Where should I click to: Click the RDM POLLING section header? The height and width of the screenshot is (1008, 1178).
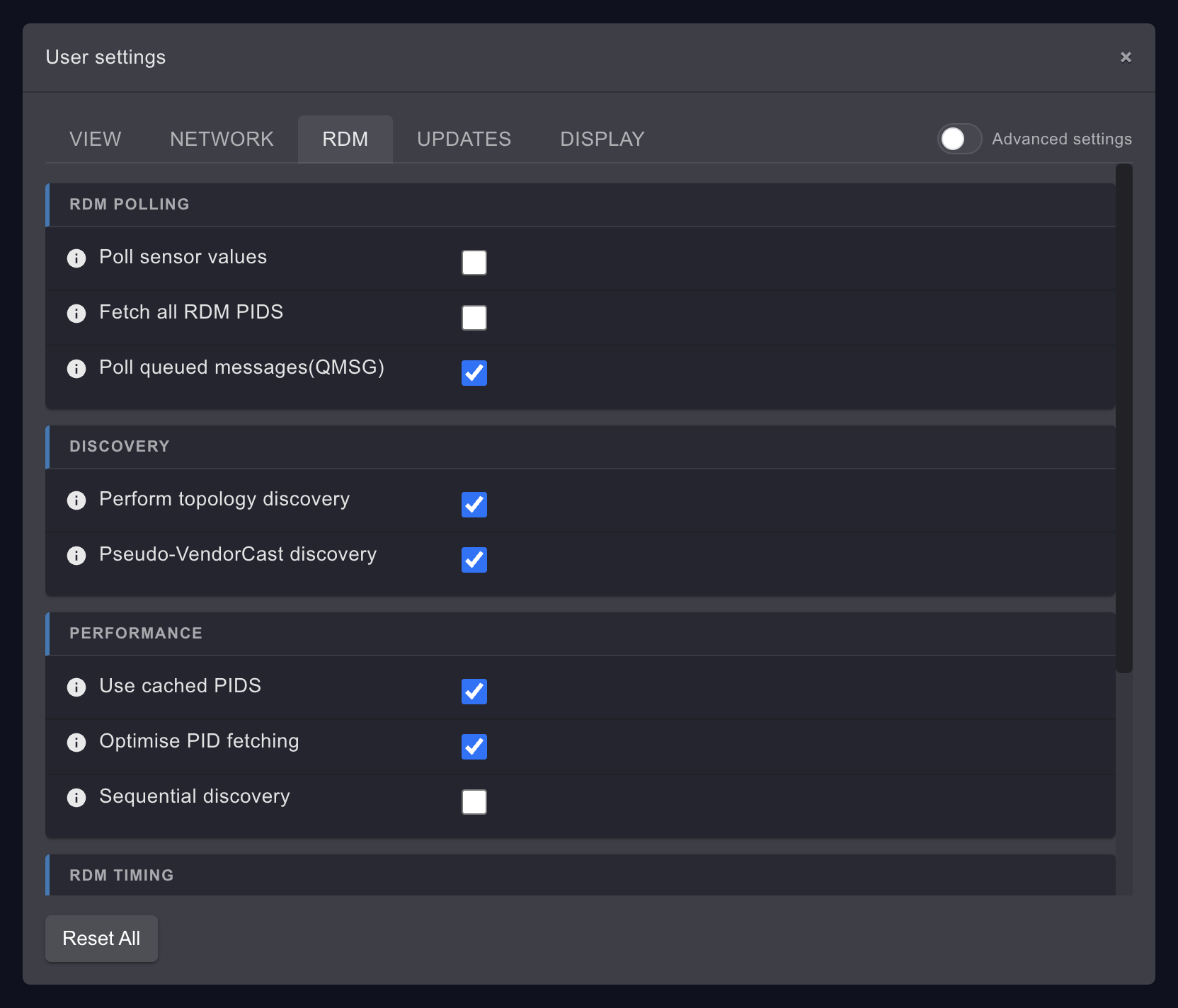click(581, 205)
